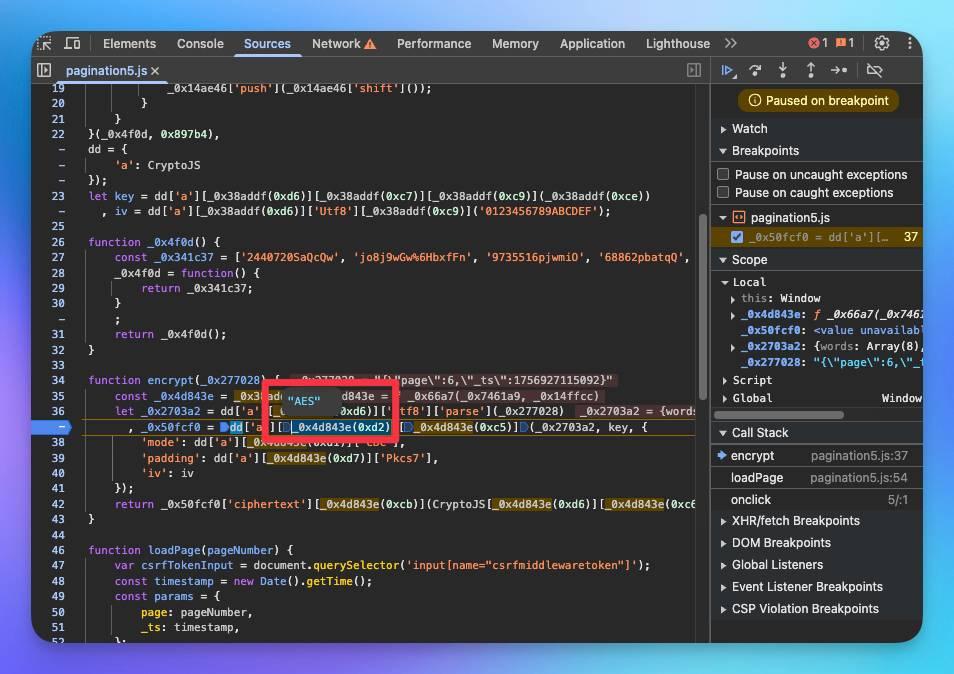
Task: Step over next function call
Action: [x=755, y=71]
